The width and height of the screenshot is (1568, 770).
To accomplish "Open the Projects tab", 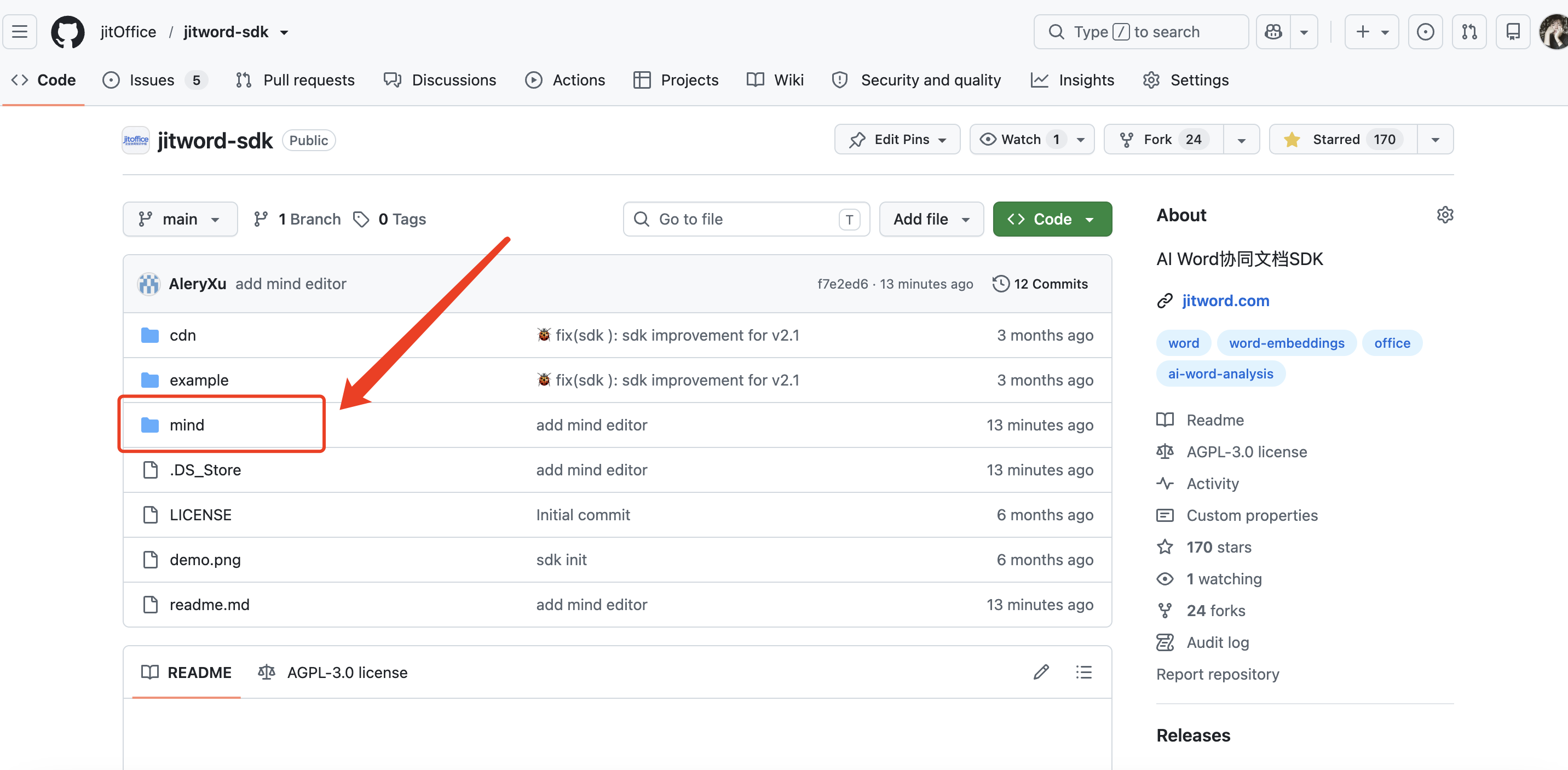I will click(x=676, y=80).
